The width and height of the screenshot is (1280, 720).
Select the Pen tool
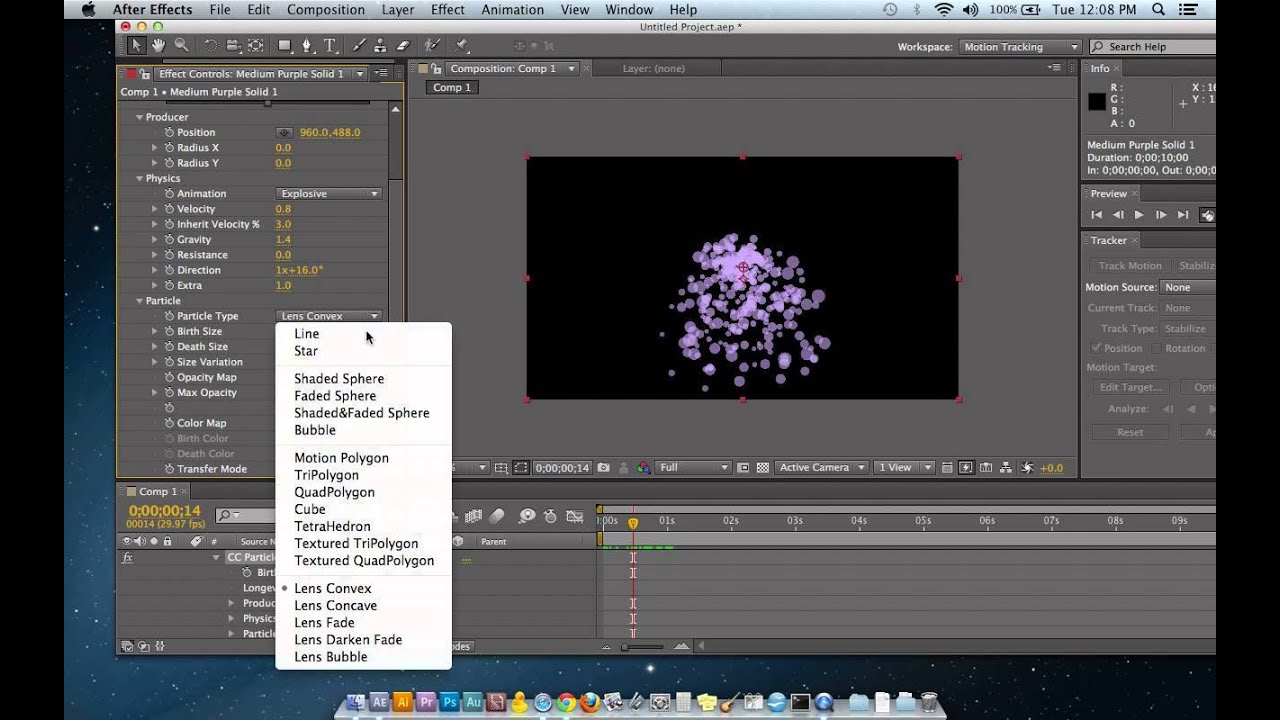[307, 46]
